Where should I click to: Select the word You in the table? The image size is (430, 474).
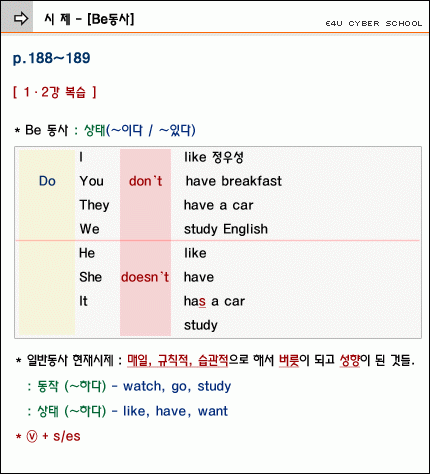(92, 181)
